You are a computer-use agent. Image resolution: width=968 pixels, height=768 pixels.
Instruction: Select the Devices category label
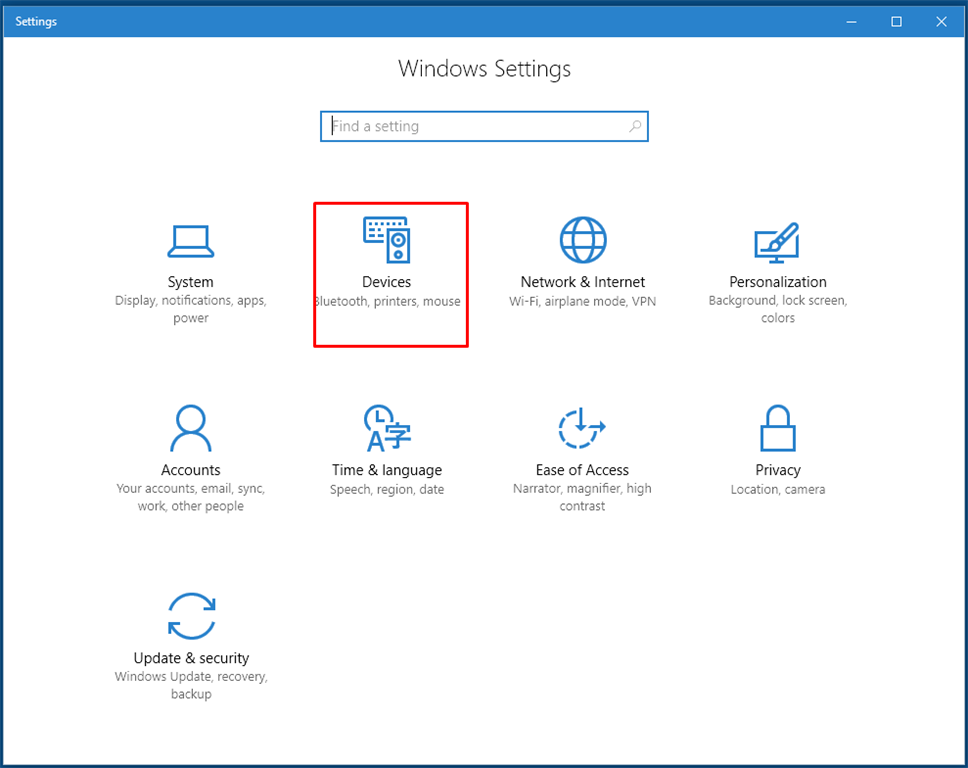386,282
